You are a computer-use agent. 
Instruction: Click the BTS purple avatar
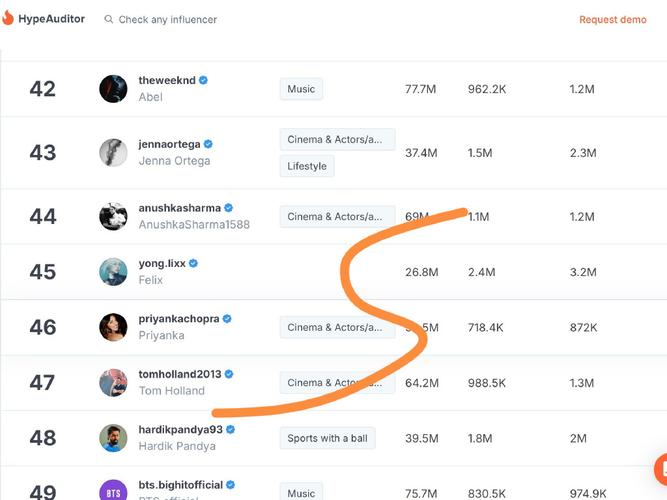tap(113, 491)
